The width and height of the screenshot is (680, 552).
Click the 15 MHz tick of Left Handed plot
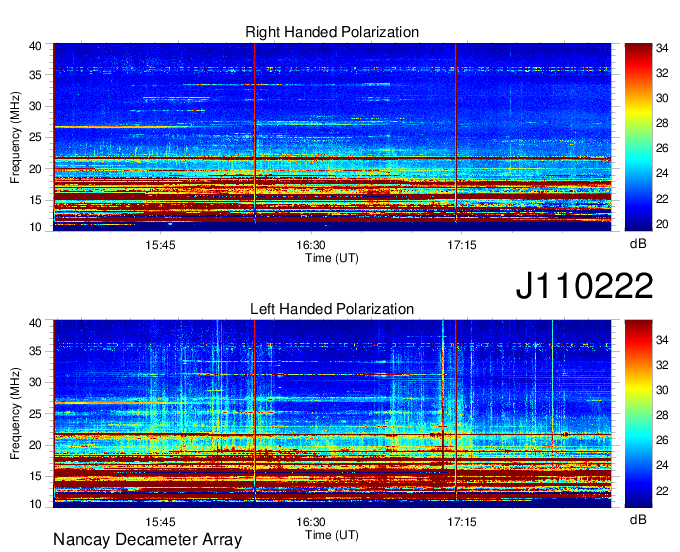[35, 477]
